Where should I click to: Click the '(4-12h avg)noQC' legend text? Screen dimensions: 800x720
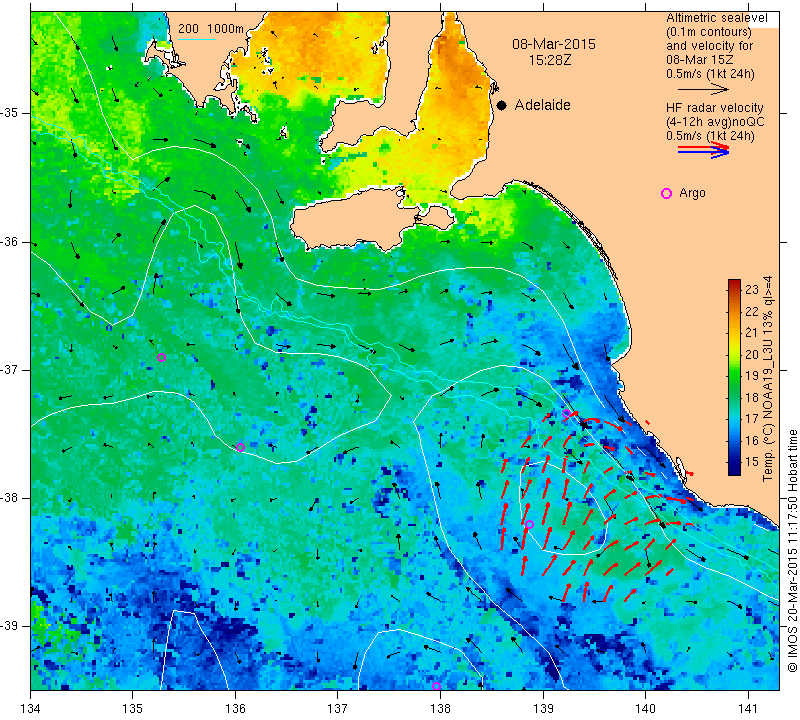click(715, 122)
